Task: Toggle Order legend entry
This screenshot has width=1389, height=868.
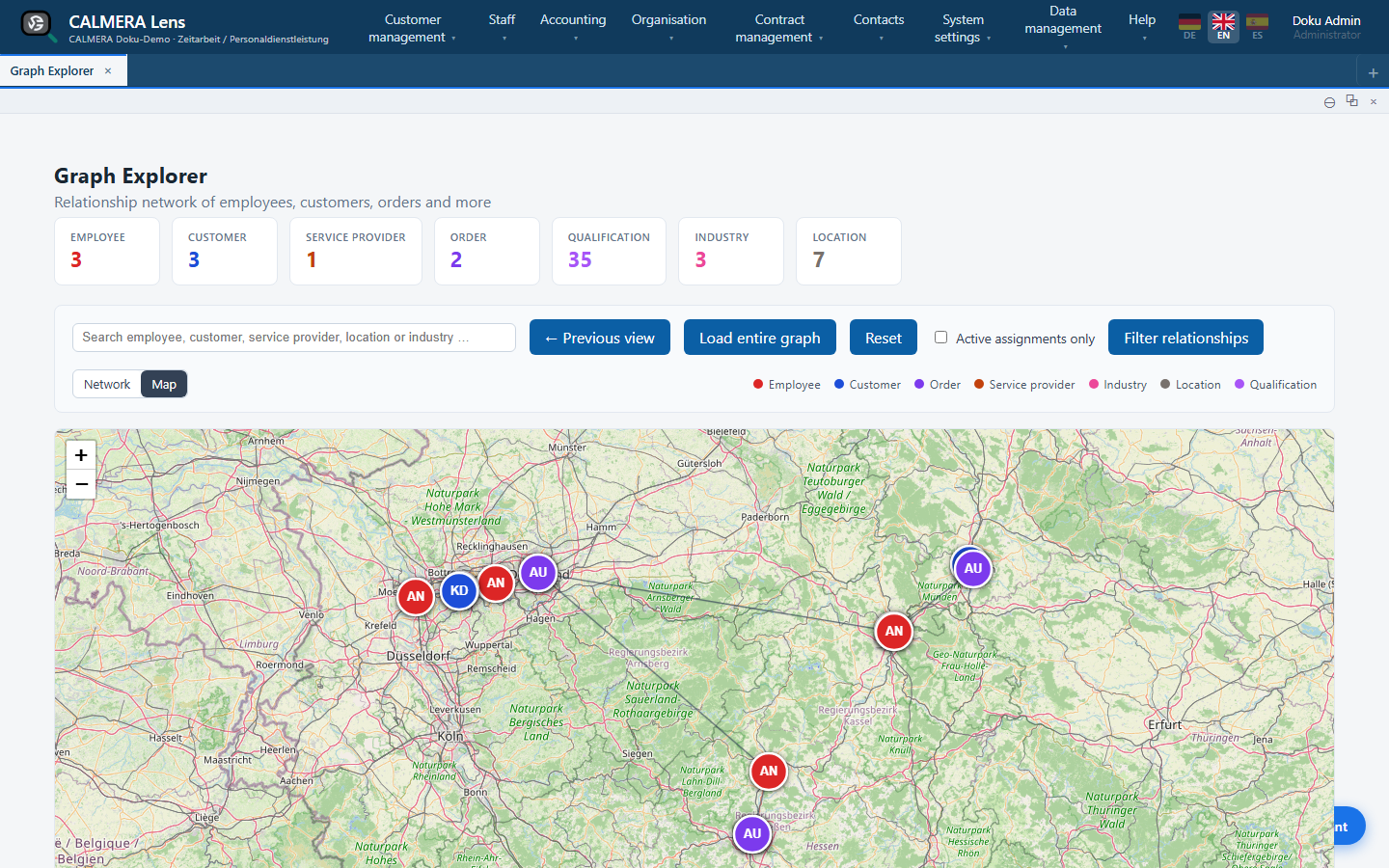Action: click(x=938, y=384)
